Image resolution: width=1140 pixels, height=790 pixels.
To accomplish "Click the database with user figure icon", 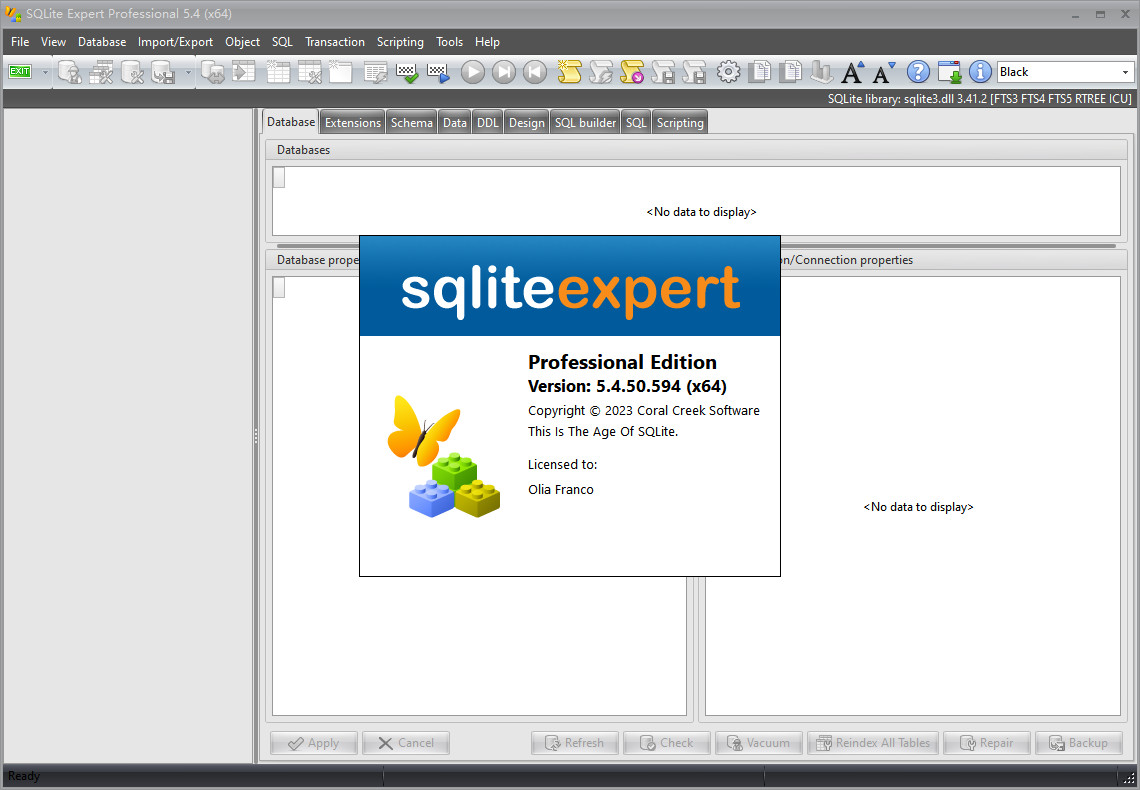I will [70, 72].
